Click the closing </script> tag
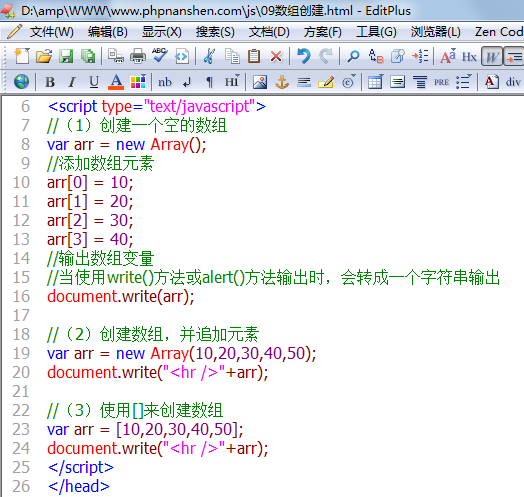524x497 pixels. 81,467
